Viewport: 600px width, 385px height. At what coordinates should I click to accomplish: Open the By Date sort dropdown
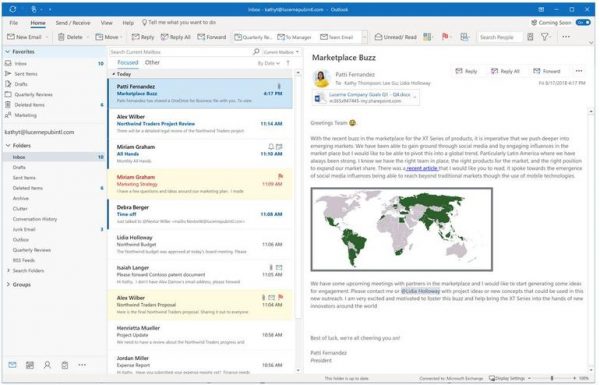point(269,63)
